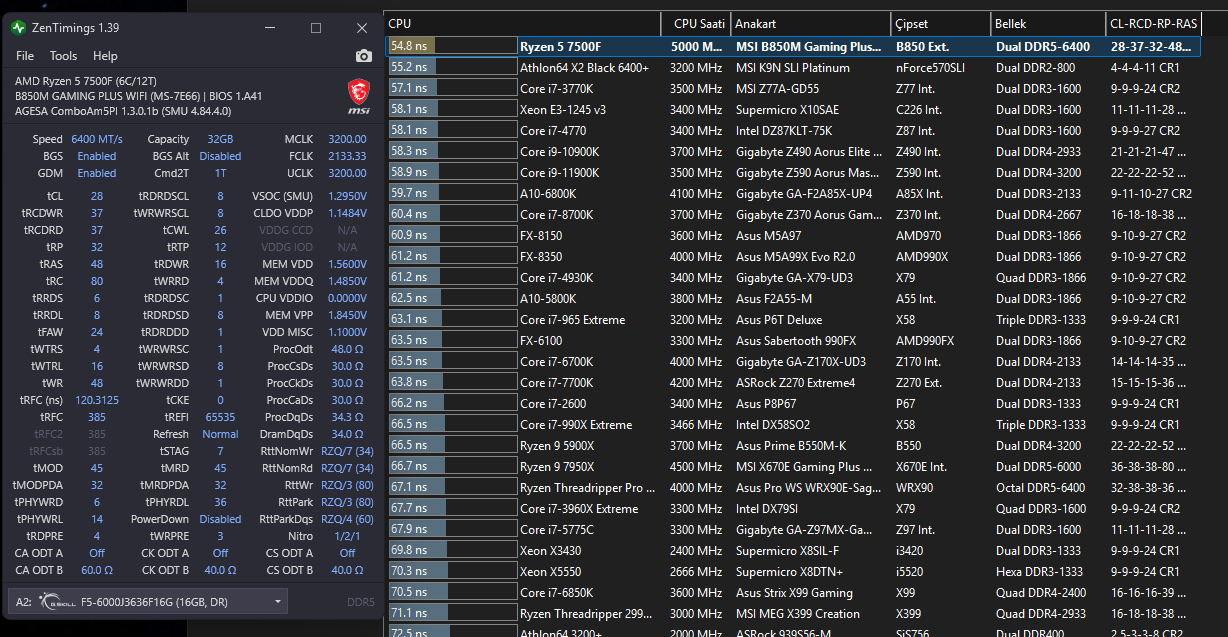Image resolution: width=1228 pixels, height=637 pixels.
Task: Select the FX-8150 row
Action: pyautogui.click(x=794, y=235)
